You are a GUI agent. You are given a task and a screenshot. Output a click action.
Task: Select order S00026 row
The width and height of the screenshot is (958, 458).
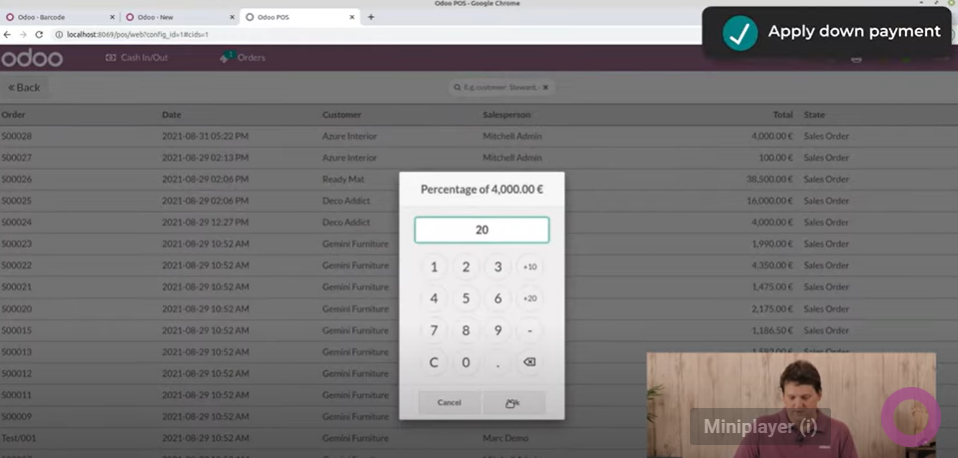click(479, 180)
